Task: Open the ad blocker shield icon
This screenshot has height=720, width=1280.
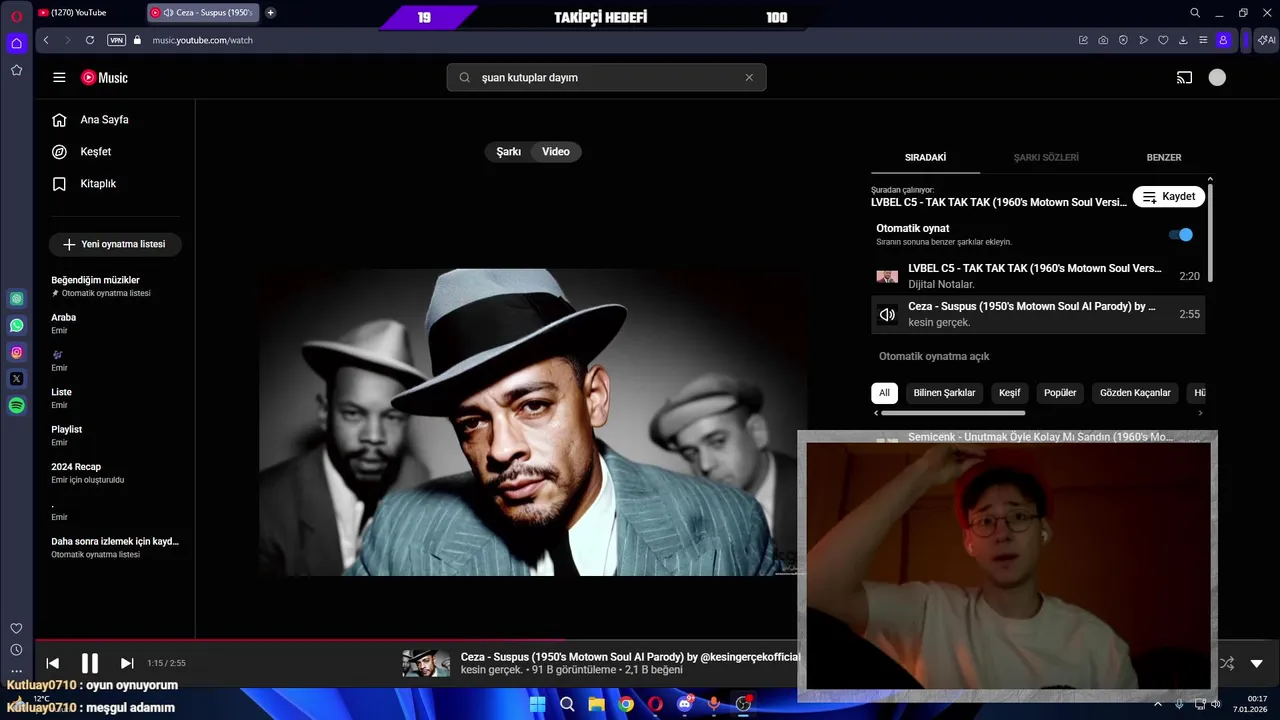Action: click(x=1123, y=40)
